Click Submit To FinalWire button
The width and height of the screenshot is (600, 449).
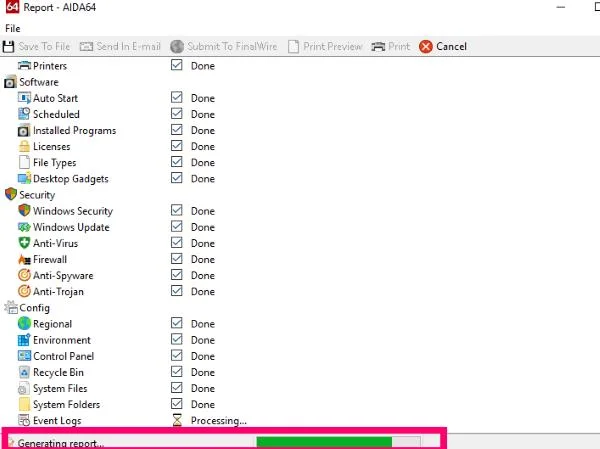tap(223, 46)
